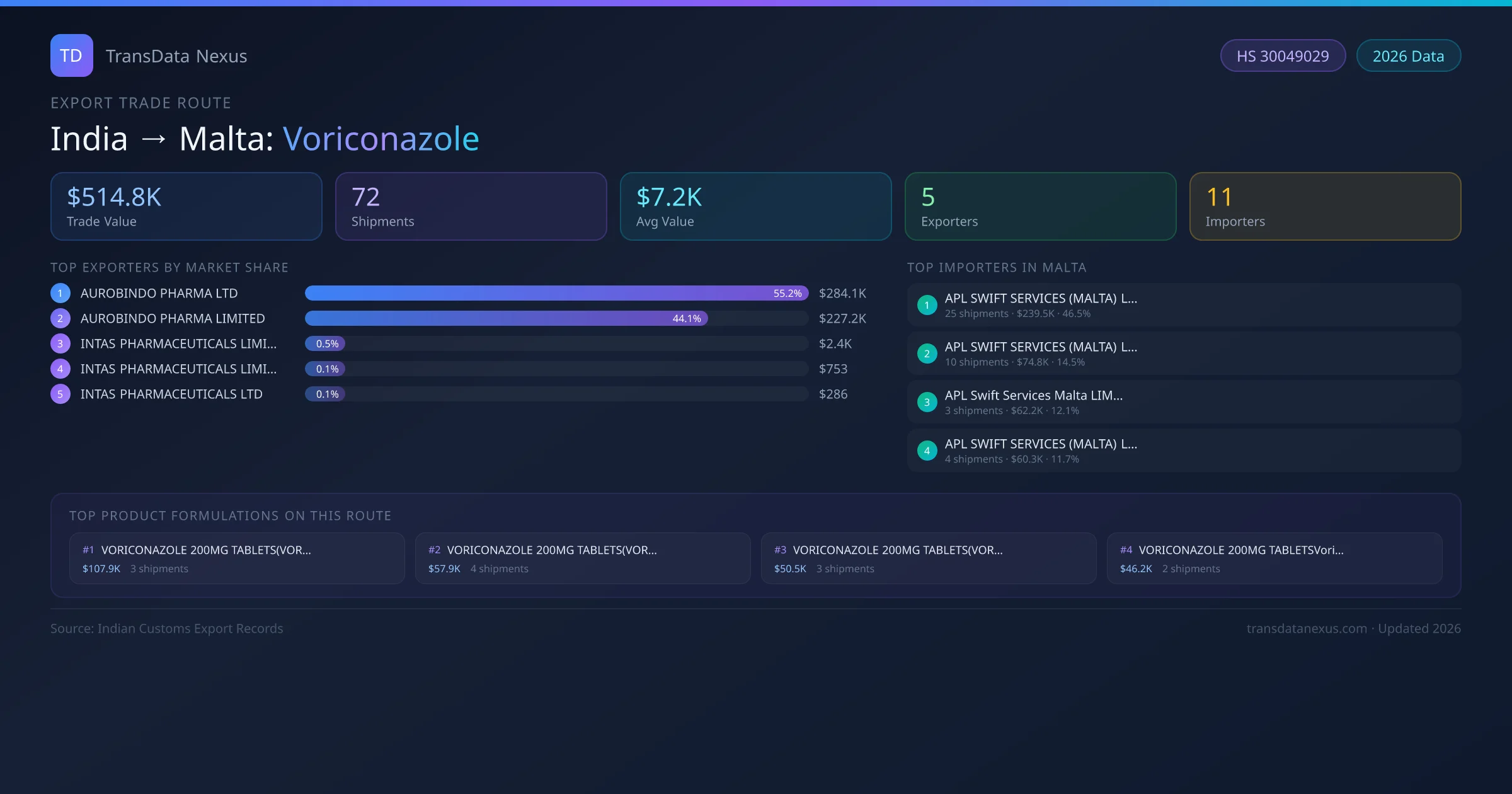Image resolution: width=1512 pixels, height=794 pixels.
Task: Click rank 1 badge for Aurobindo Pharma Ltd
Action: [x=60, y=293]
